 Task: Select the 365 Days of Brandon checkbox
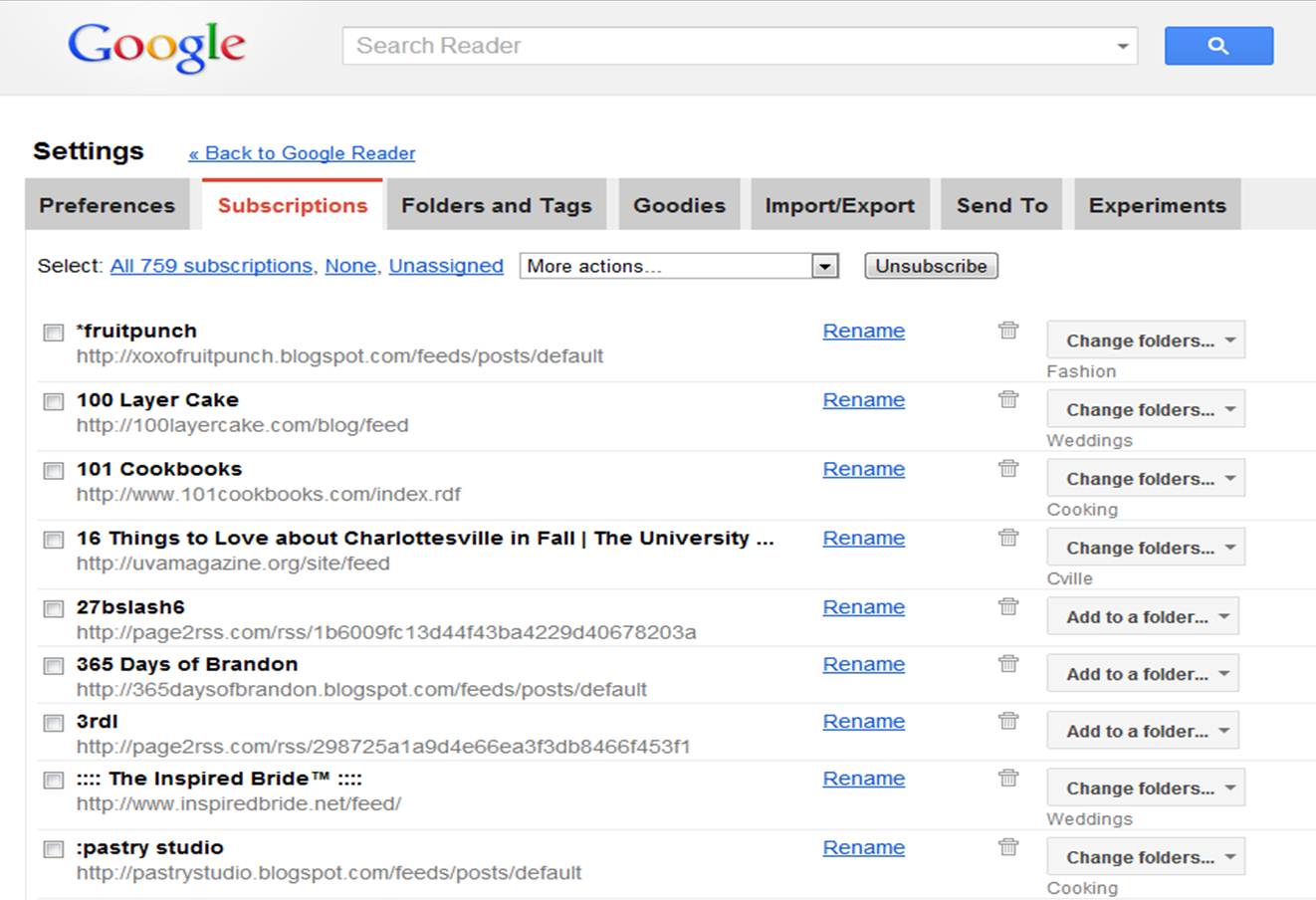[54, 666]
